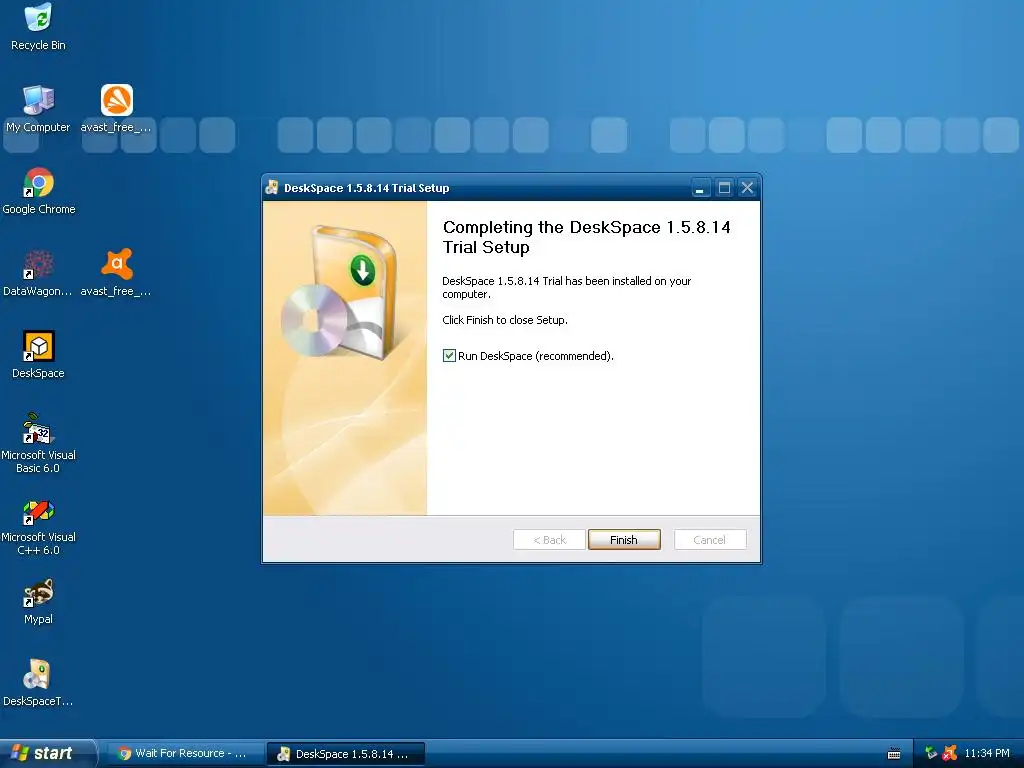The width and height of the screenshot is (1024, 768).
Task: Click the software box and CD artwork
Action: [340, 291]
